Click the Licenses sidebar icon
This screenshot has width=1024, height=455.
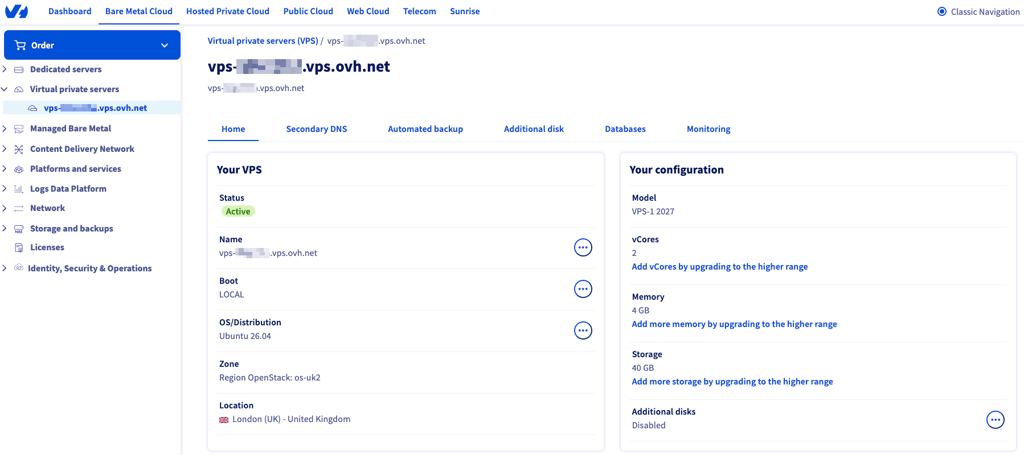[18, 247]
